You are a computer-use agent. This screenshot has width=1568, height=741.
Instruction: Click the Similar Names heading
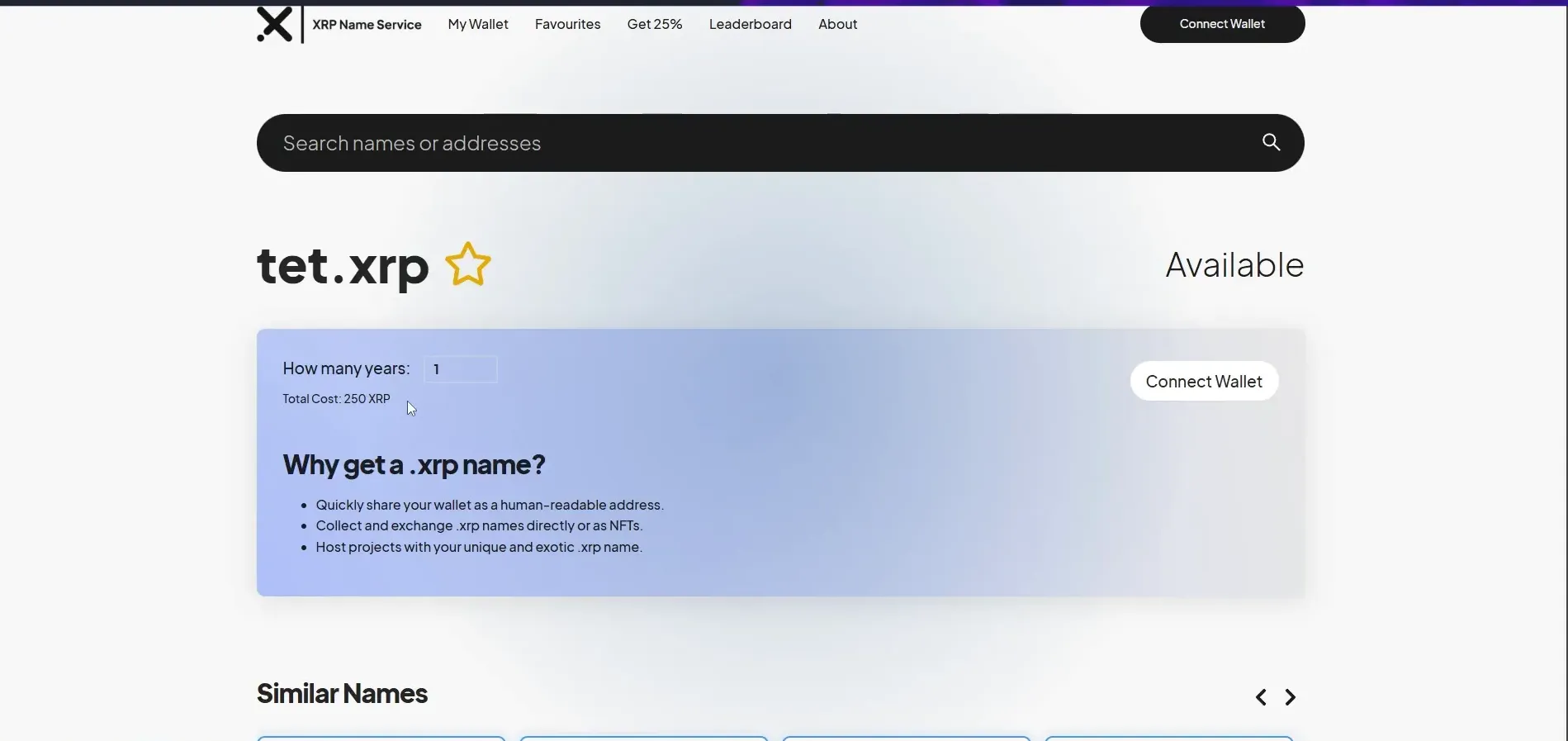pos(342,693)
